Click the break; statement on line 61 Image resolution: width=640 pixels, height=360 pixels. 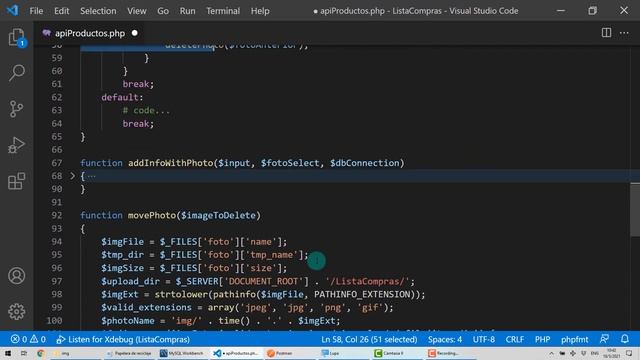pyautogui.click(x=138, y=84)
